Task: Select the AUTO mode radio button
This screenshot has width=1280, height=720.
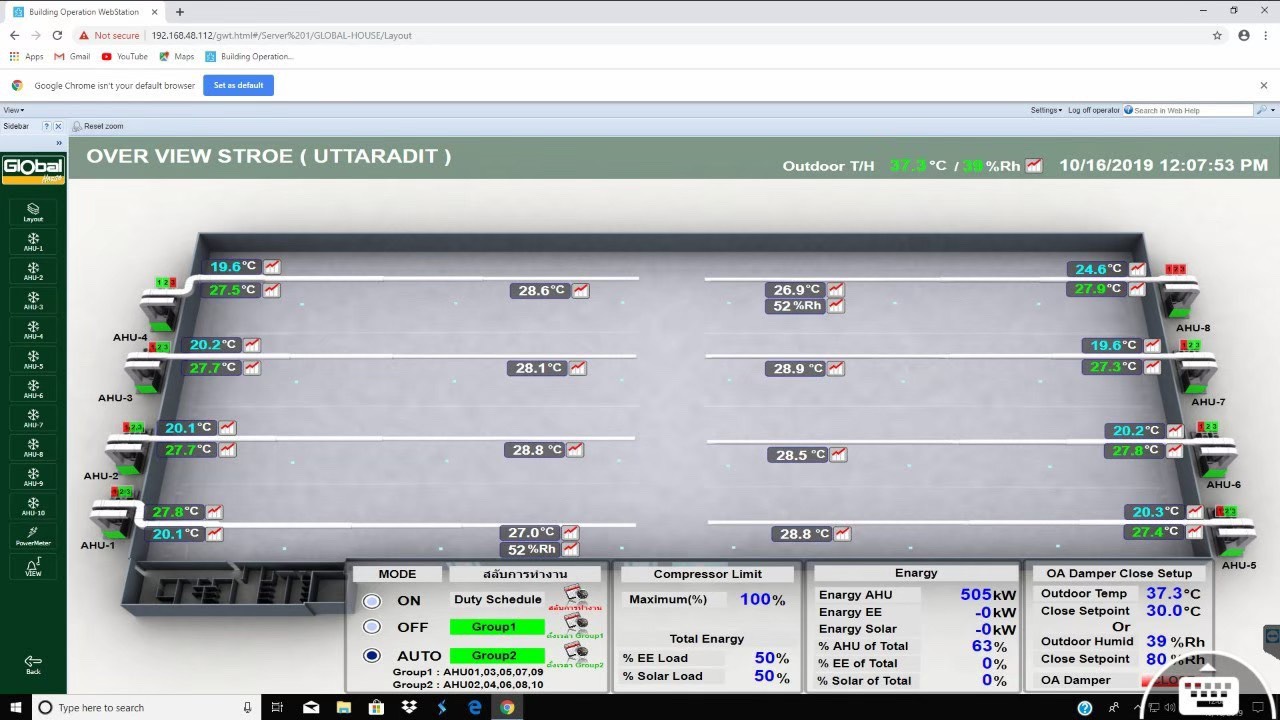Action: (372, 656)
